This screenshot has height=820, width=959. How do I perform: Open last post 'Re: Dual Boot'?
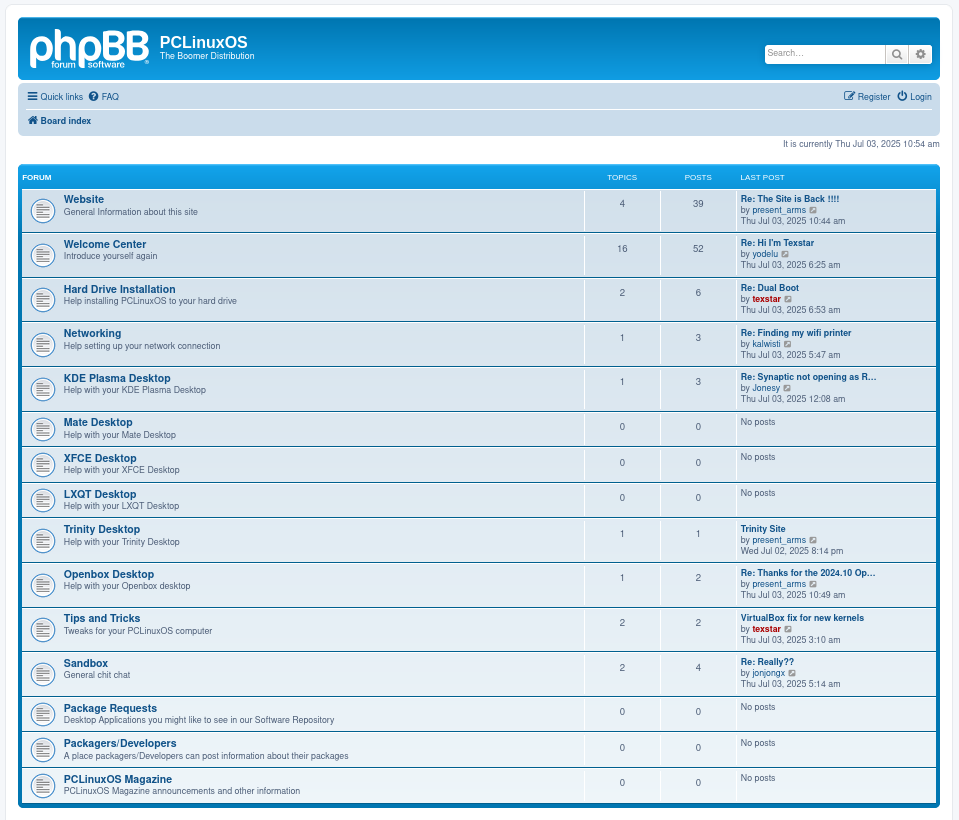coord(769,288)
